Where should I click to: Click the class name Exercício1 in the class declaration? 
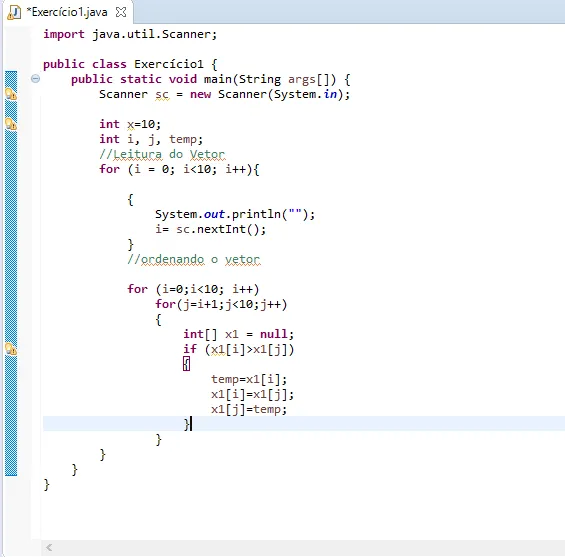click(169, 64)
